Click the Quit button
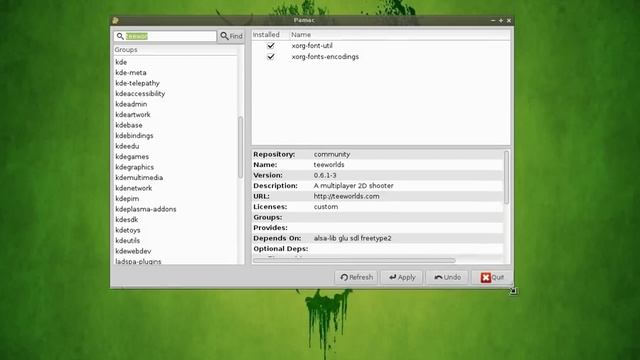This screenshot has width=640, height=360. pyautogui.click(x=492, y=278)
